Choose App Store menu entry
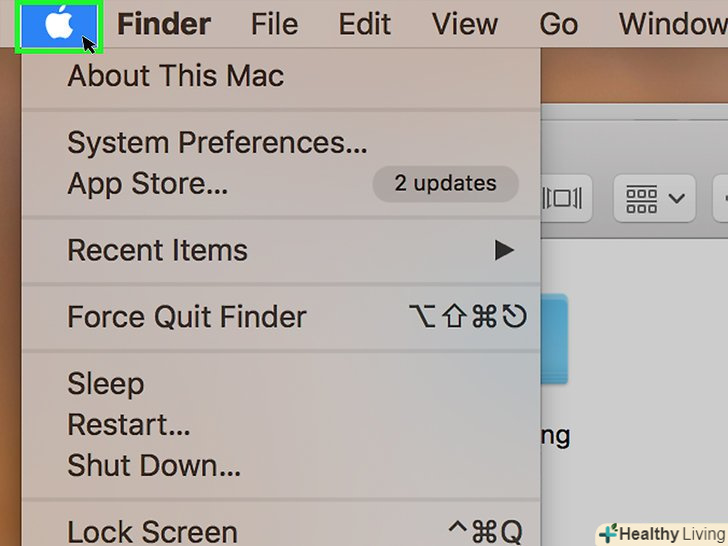 [147, 184]
